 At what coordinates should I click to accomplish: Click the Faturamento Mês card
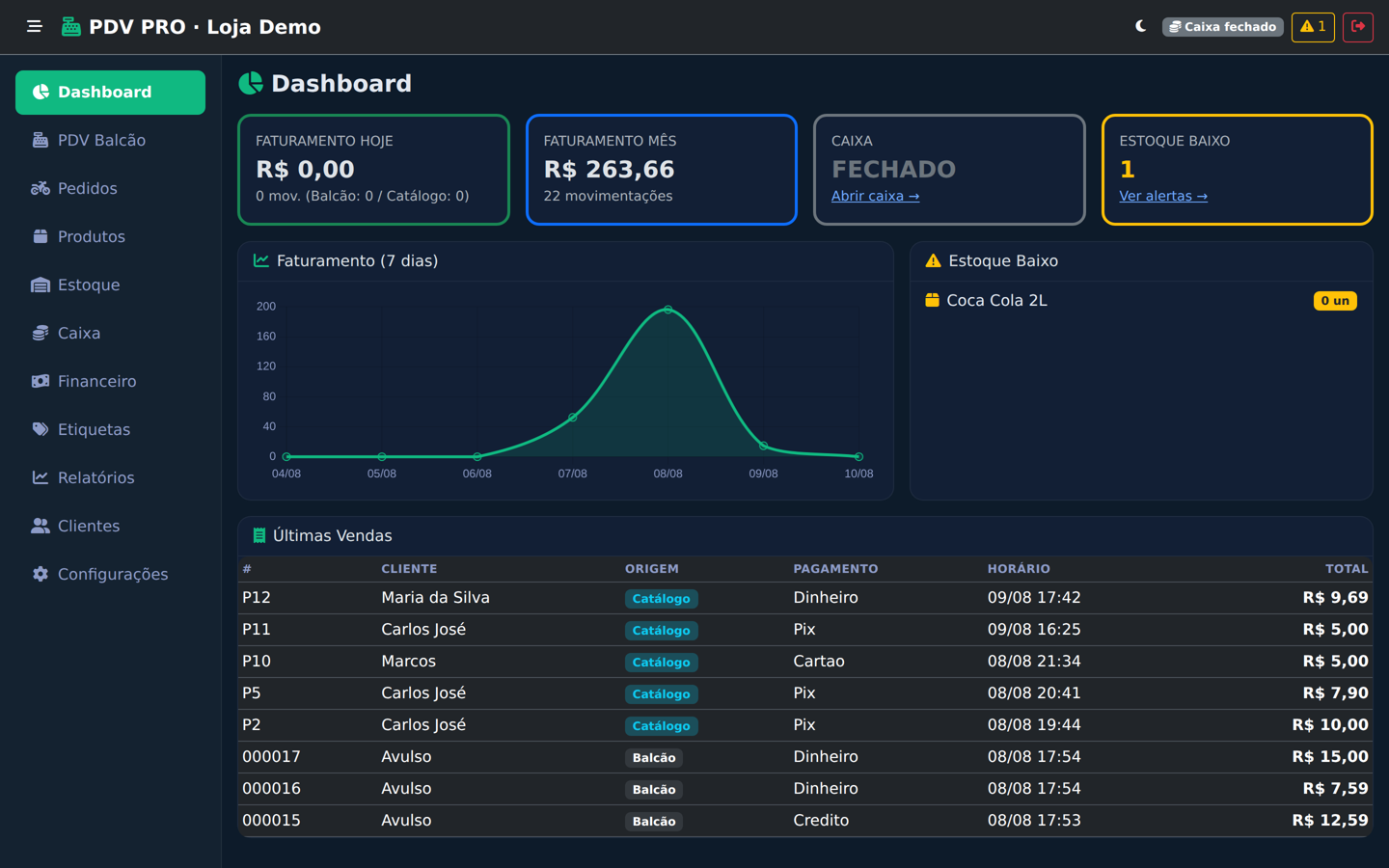tap(662, 170)
